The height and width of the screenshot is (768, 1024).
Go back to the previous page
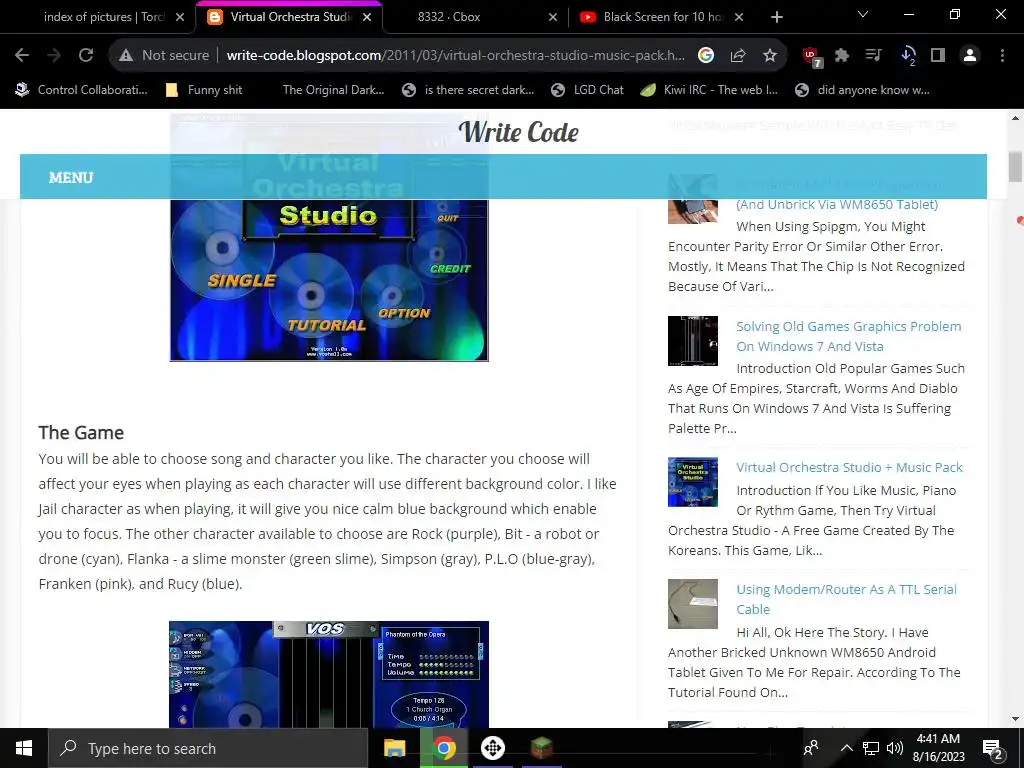click(22, 56)
